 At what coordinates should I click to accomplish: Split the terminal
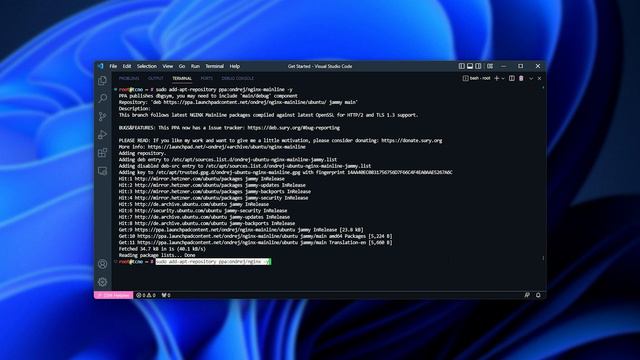(512, 78)
